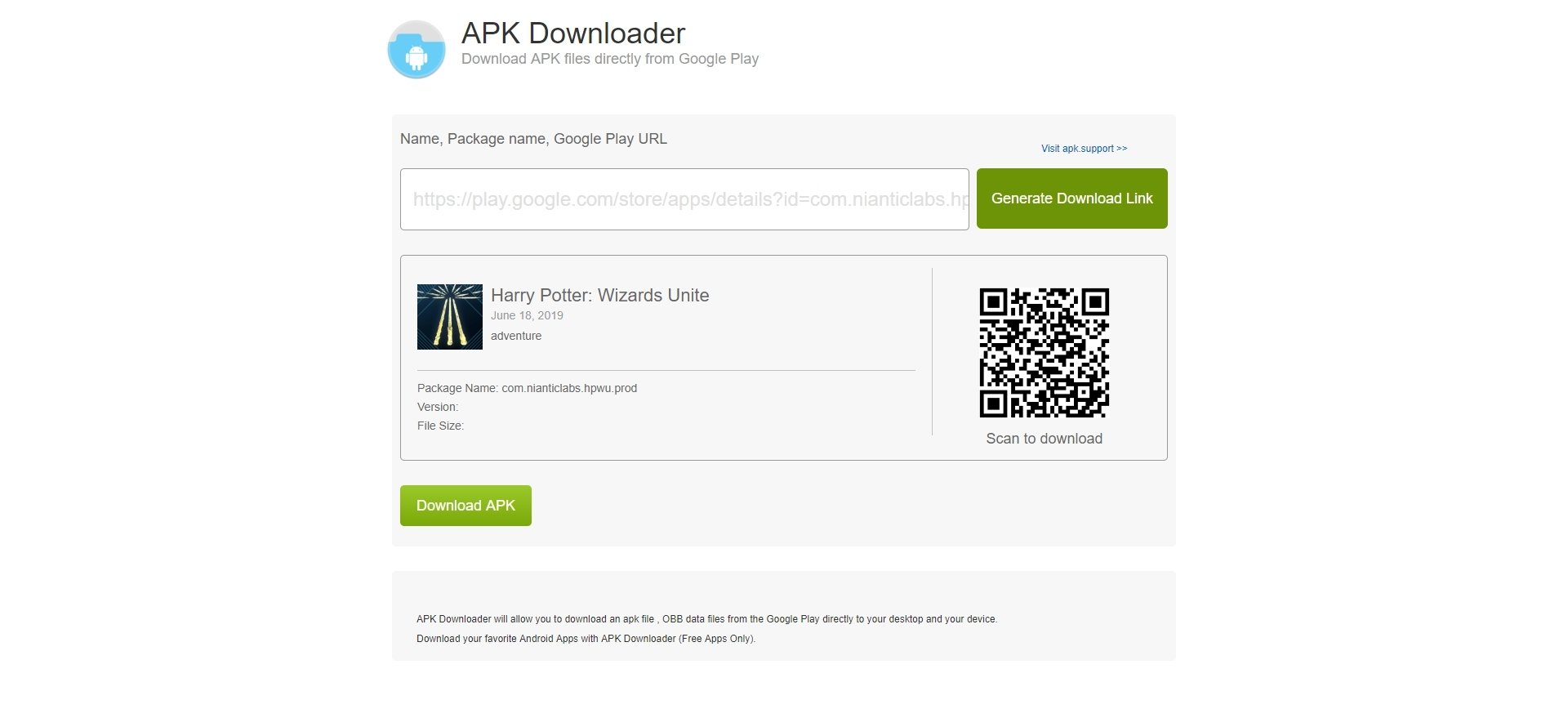The width and height of the screenshot is (1568, 727).
Task: Focus the Google Play URL input field
Action: [684, 199]
